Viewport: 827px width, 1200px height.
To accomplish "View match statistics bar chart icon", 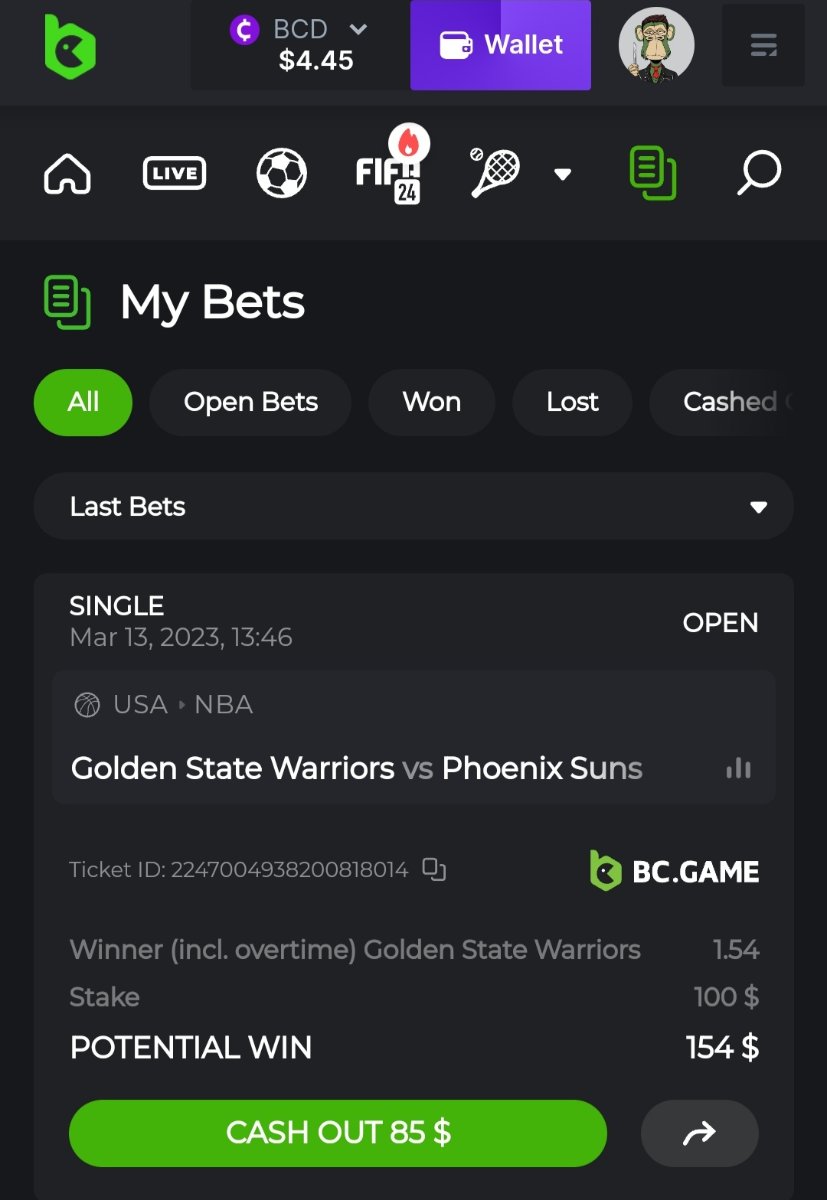I will (x=738, y=768).
